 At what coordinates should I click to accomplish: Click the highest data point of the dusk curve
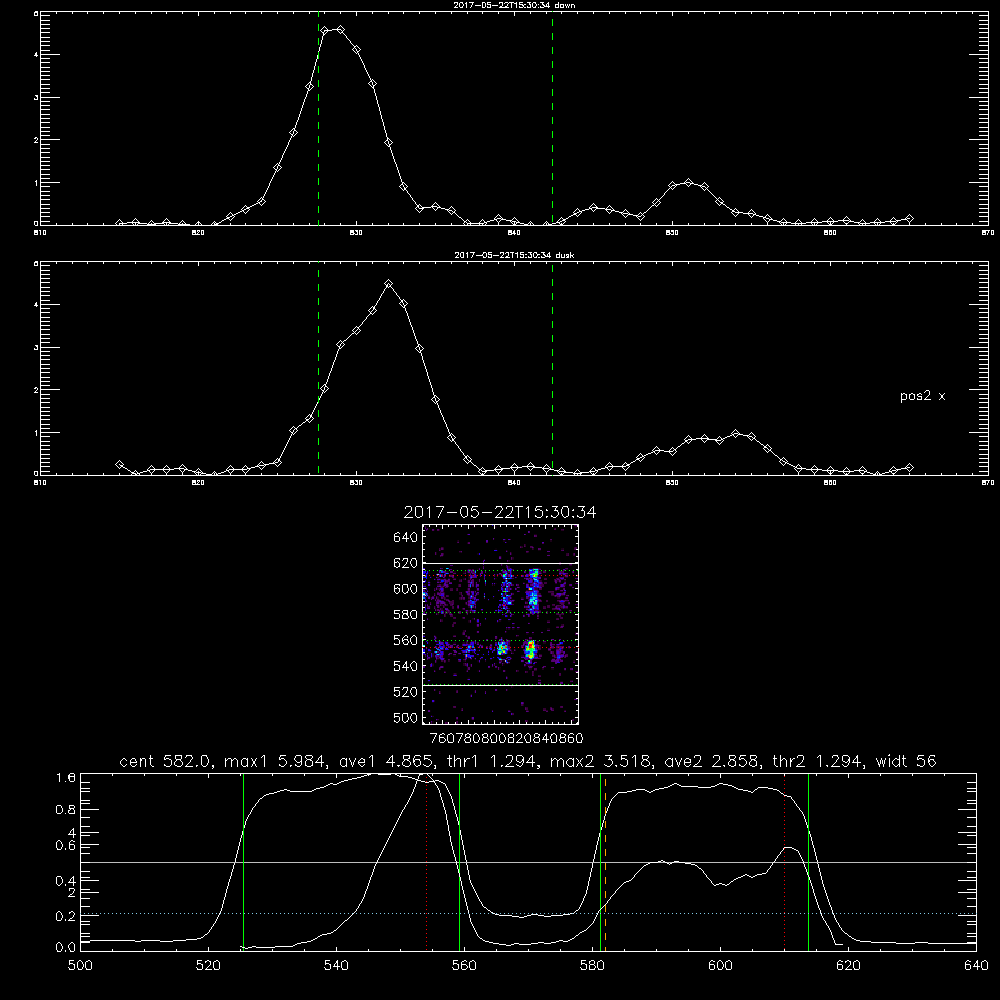pyautogui.click(x=388, y=283)
